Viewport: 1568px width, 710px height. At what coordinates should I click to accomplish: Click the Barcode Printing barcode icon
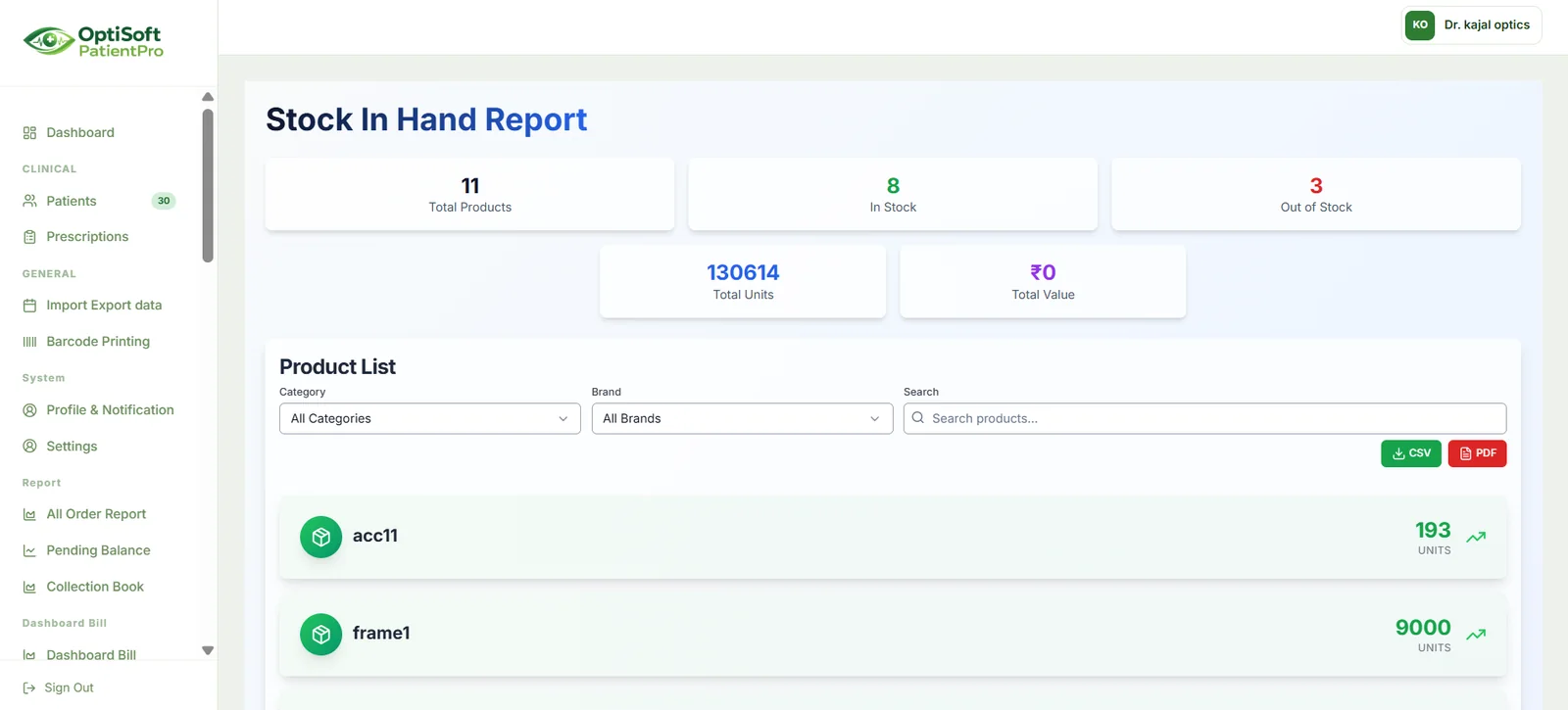coord(29,342)
